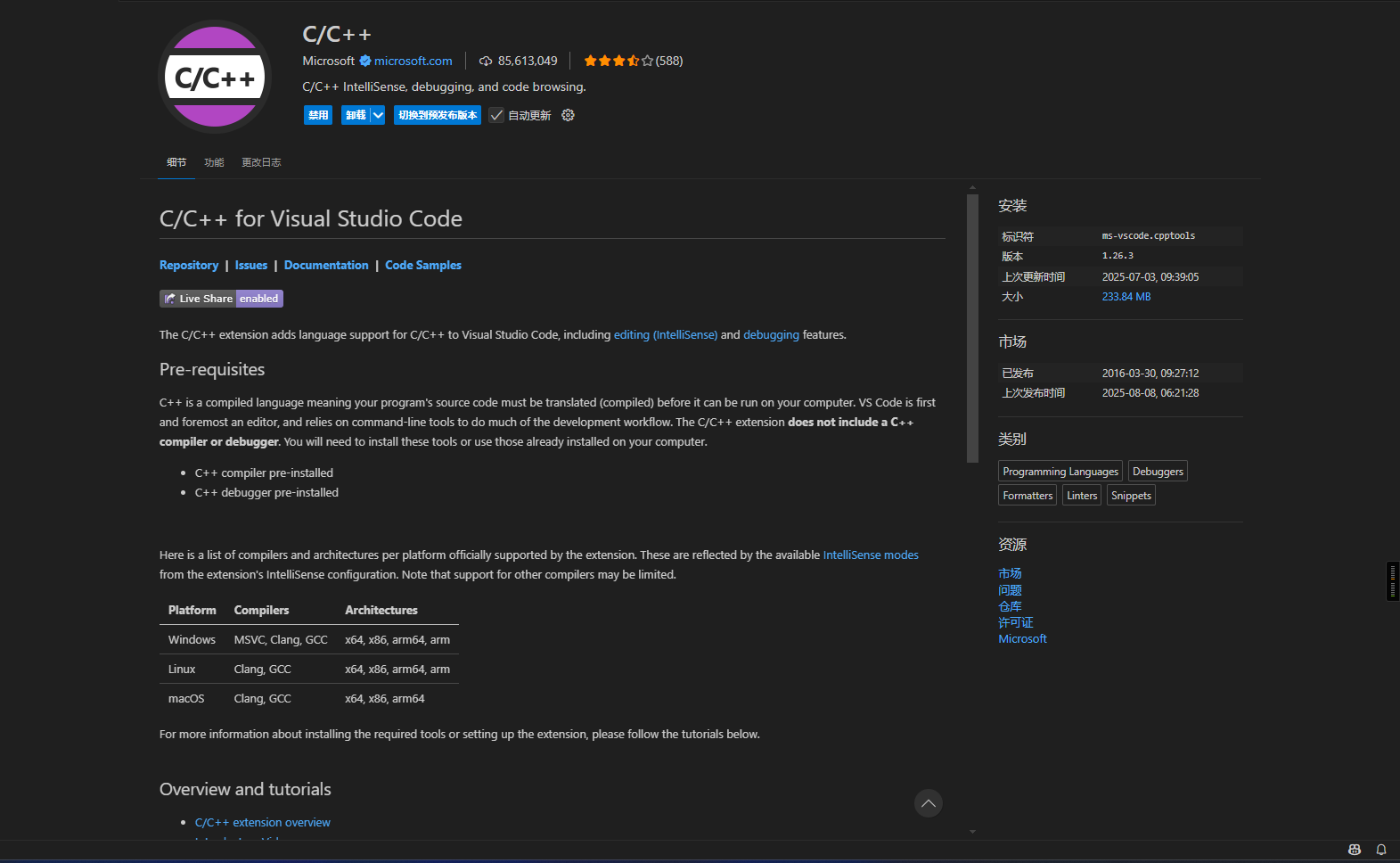This screenshot has height=863, width=1400.
Task: Open C/C++ extension overview tutorial link
Action: (x=263, y=822)
